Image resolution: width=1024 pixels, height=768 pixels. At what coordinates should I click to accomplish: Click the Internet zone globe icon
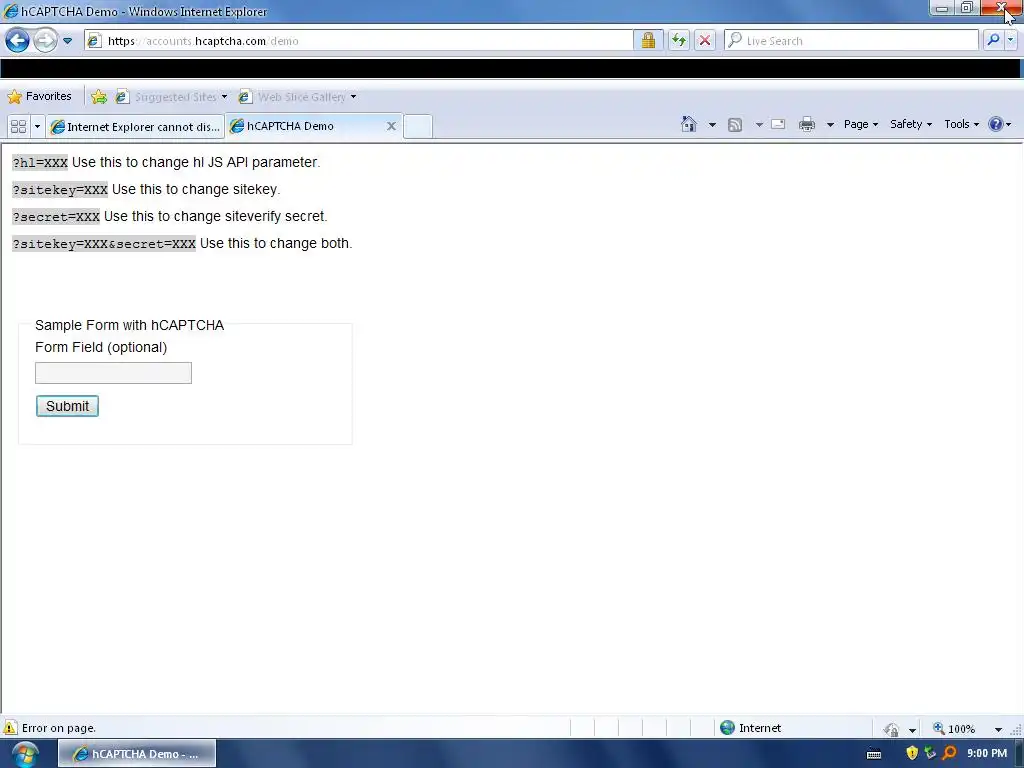pyautogui.click(x=727, y=728)
